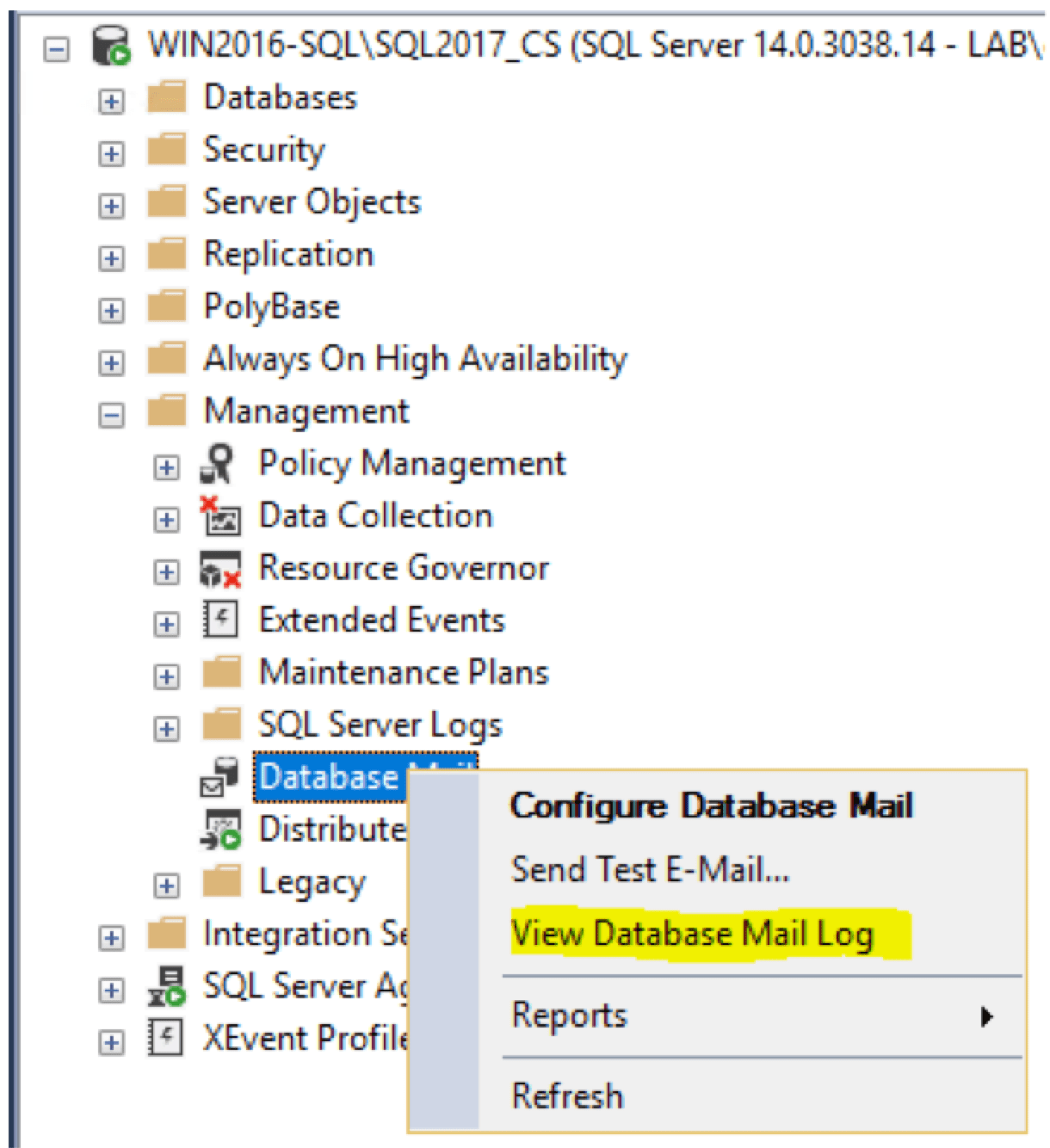Expand the Databases folder node
This screenshot has height=1148, width=1050.
pyautogui.click(x=111, y=102)
